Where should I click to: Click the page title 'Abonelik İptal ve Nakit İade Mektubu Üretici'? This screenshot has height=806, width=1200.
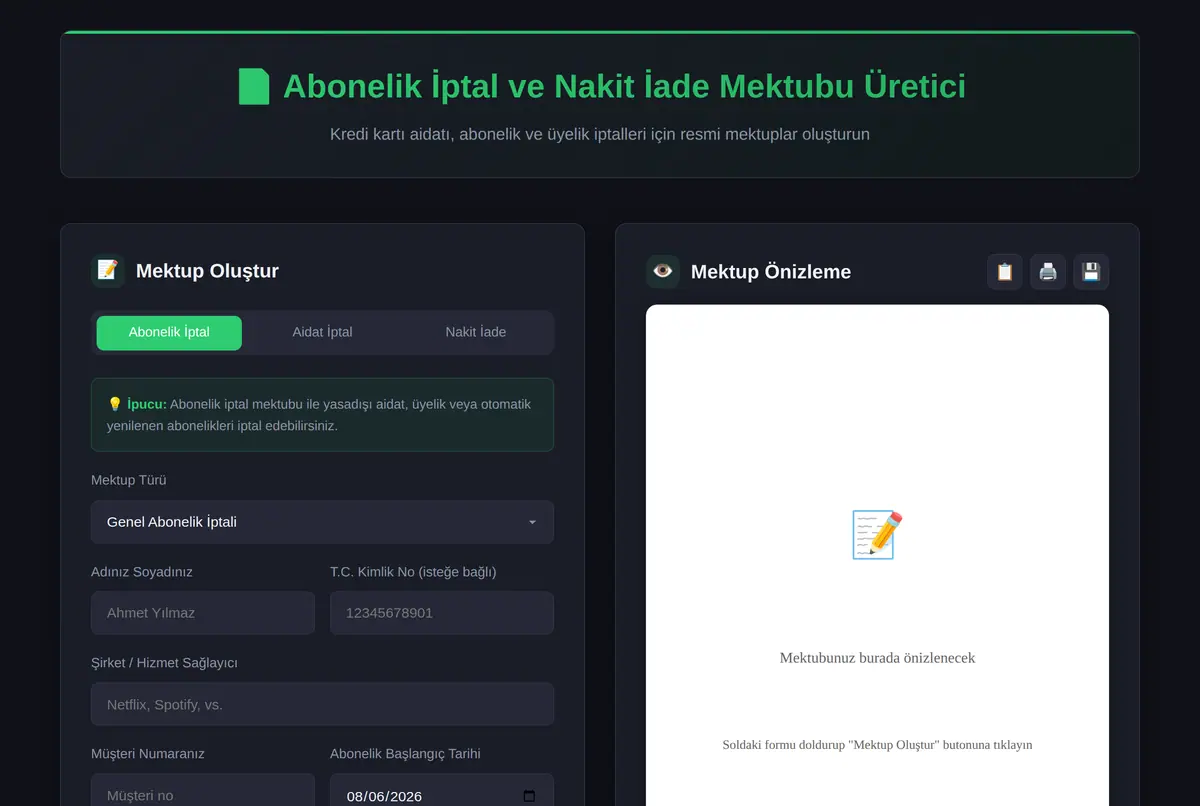624,87
